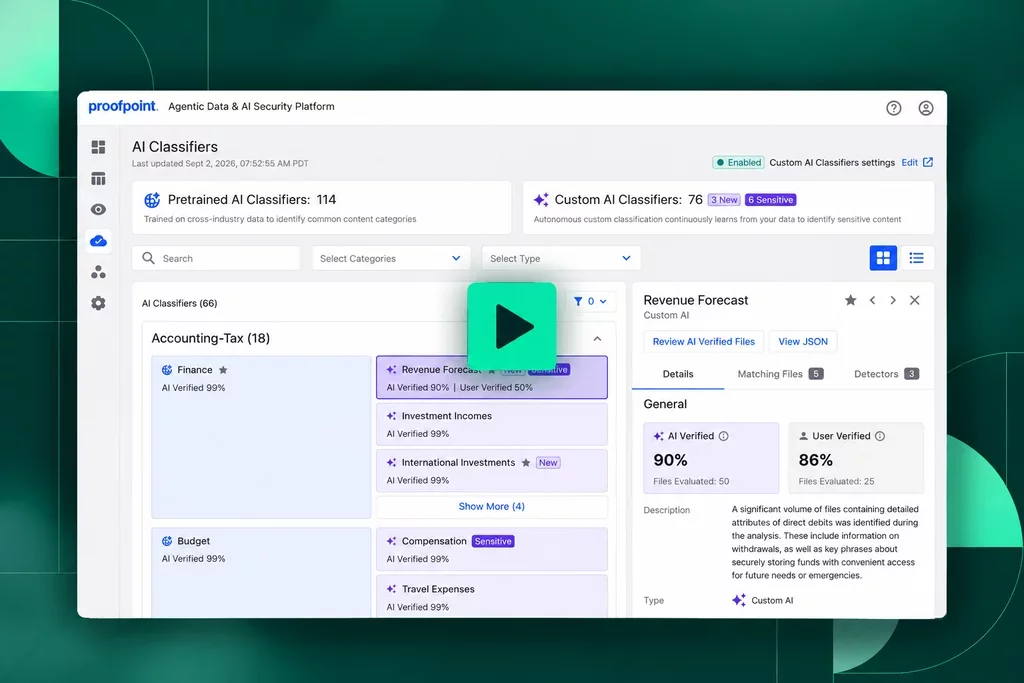
Task: Open the user account profile icon
Action: click(x=925, y=108)
